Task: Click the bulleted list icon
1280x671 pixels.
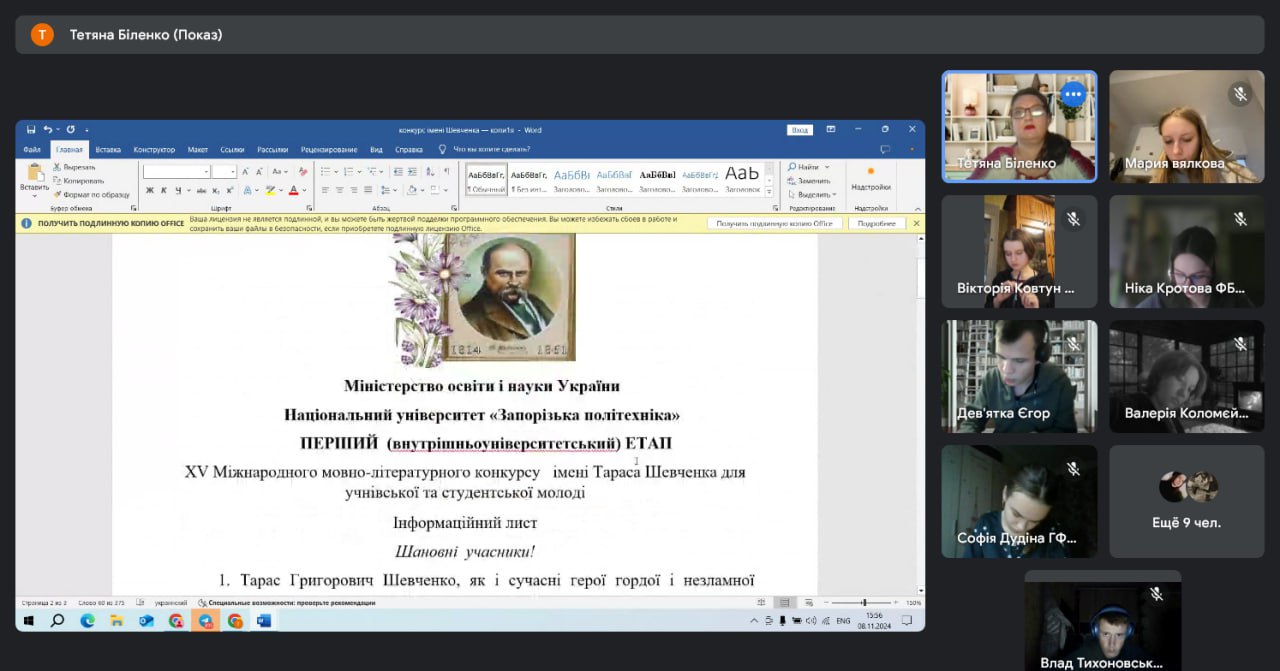Action: click(326, 172)
